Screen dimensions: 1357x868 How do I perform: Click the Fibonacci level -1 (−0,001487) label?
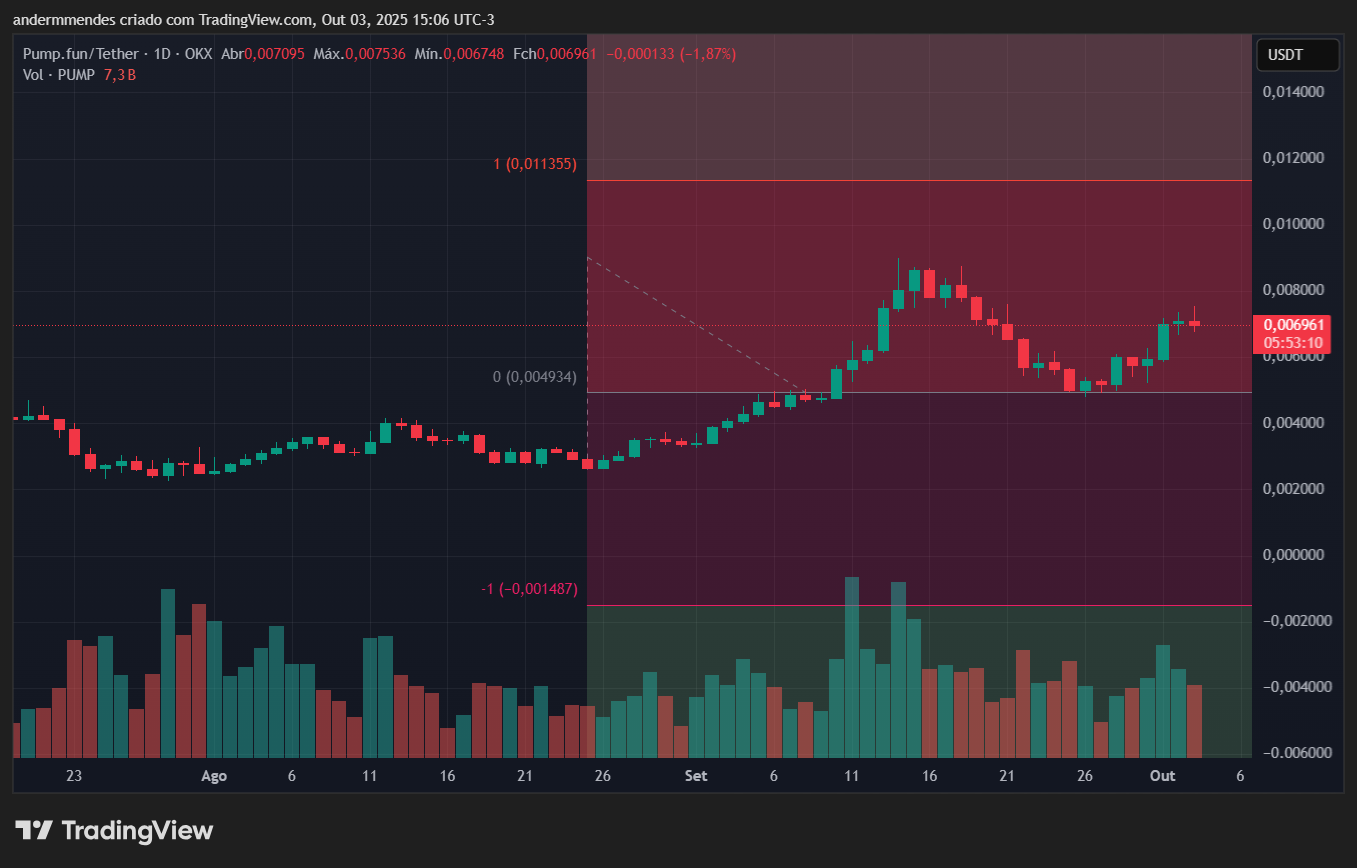(x=529, y=589)
